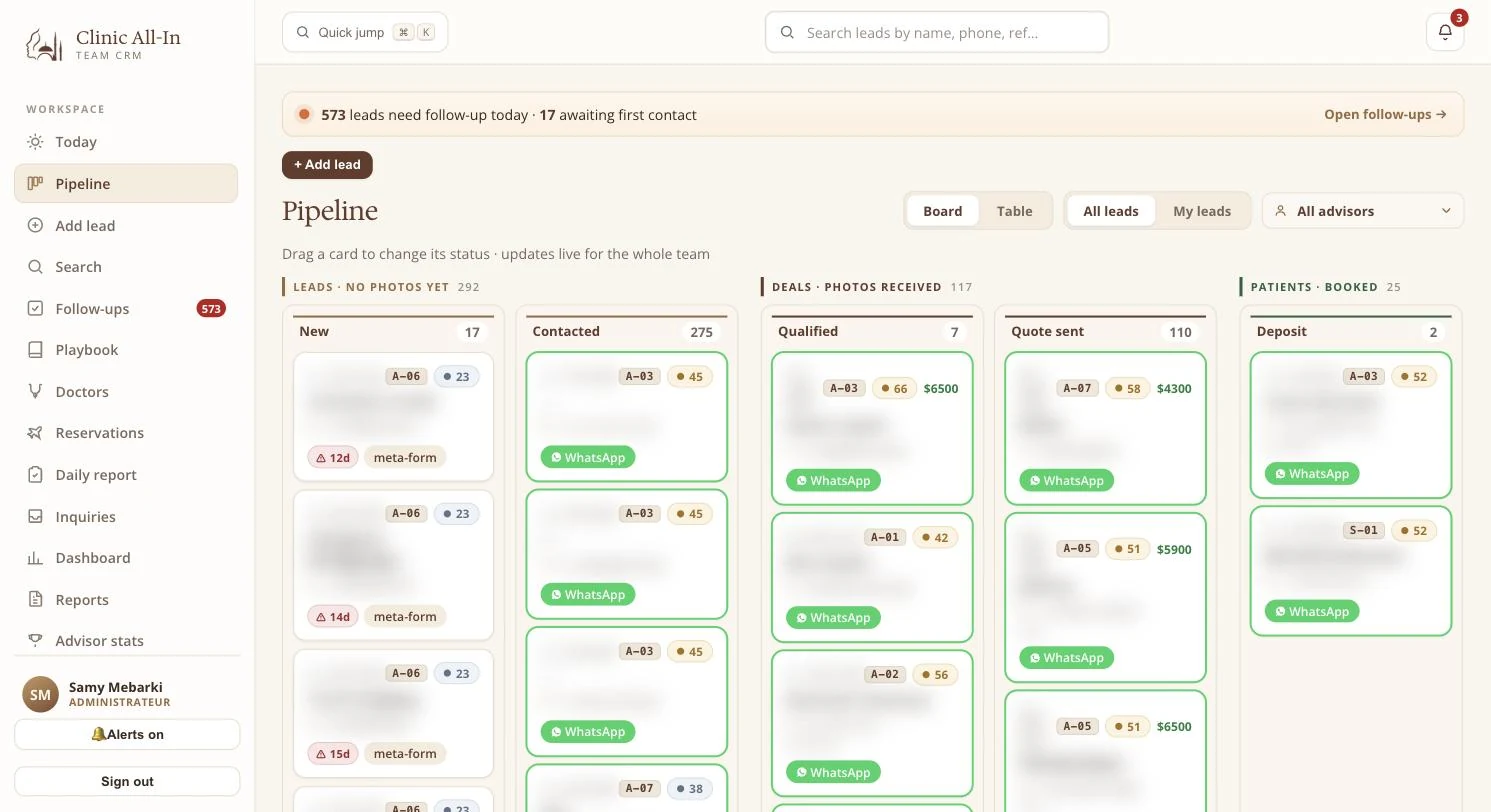This screenshot has width=1491, height=812.
Task: Switch to Board view
Action: point(943,211)
